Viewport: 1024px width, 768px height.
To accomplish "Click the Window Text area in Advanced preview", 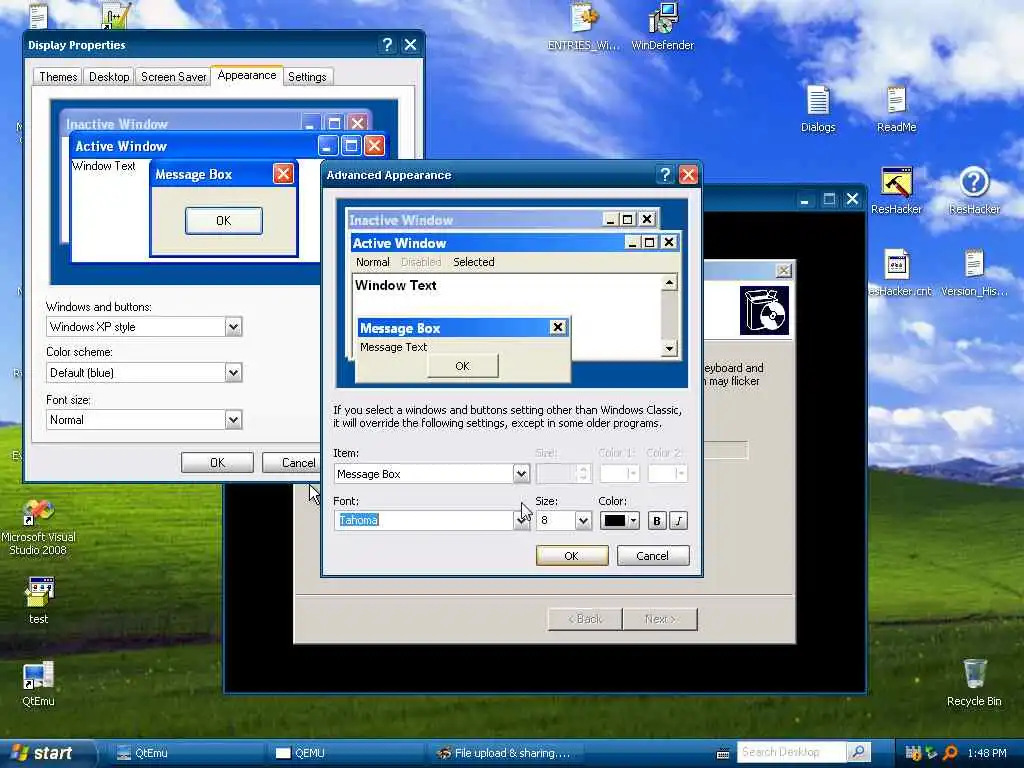I will click(396, 285).
